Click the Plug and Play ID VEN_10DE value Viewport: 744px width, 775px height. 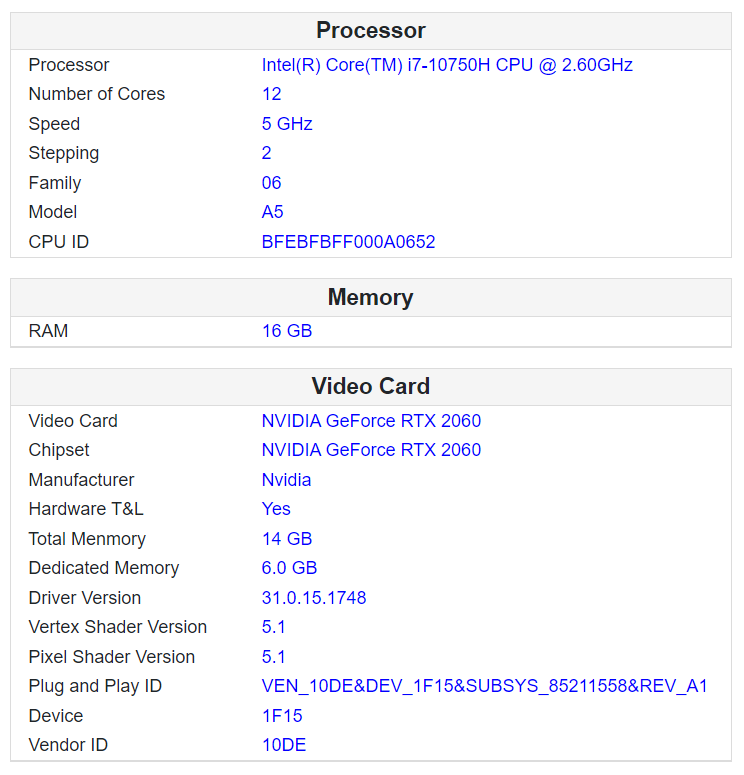click(x=484, y=686)
